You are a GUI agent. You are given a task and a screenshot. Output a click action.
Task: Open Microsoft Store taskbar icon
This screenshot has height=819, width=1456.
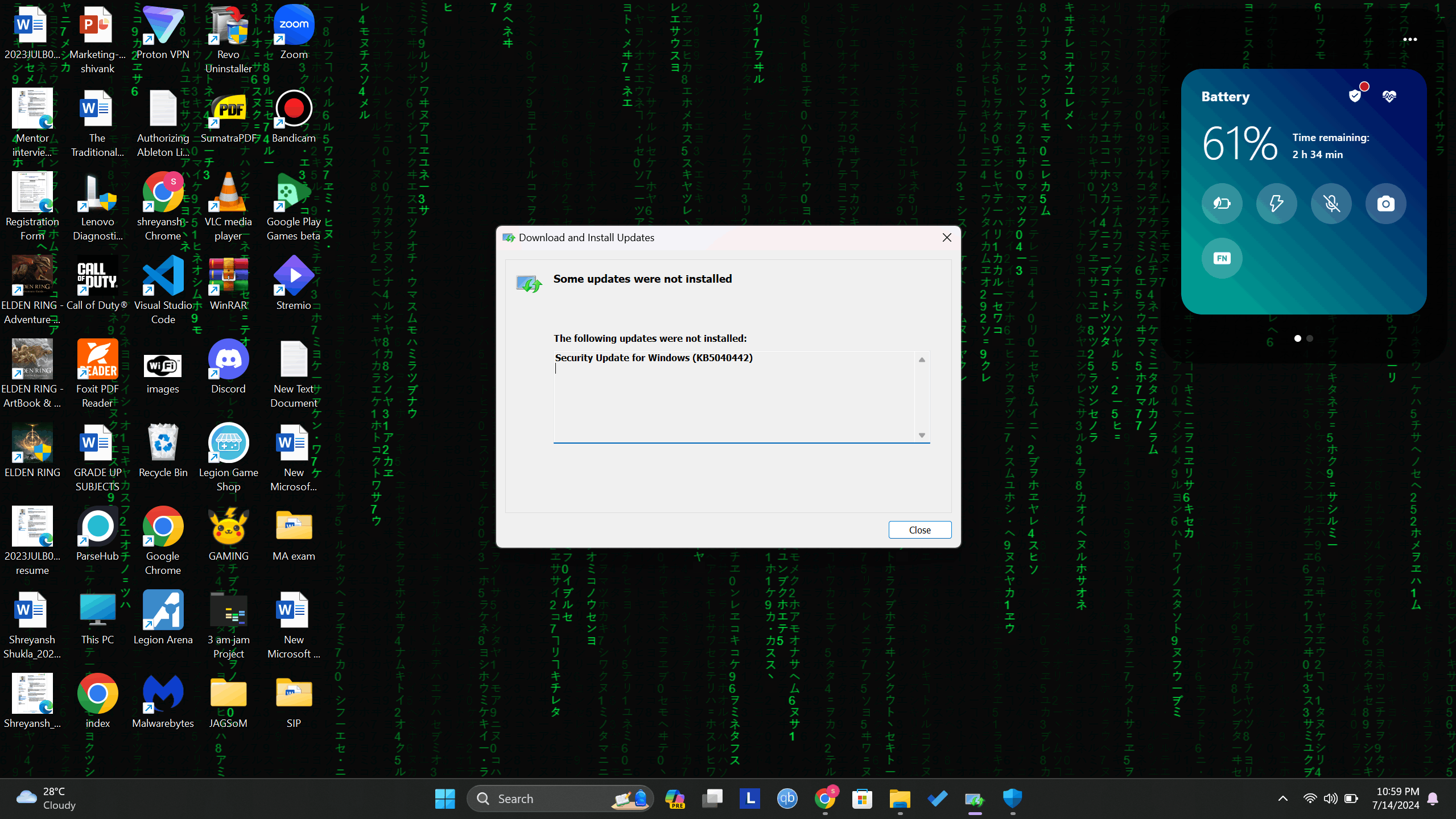[862, 799]
